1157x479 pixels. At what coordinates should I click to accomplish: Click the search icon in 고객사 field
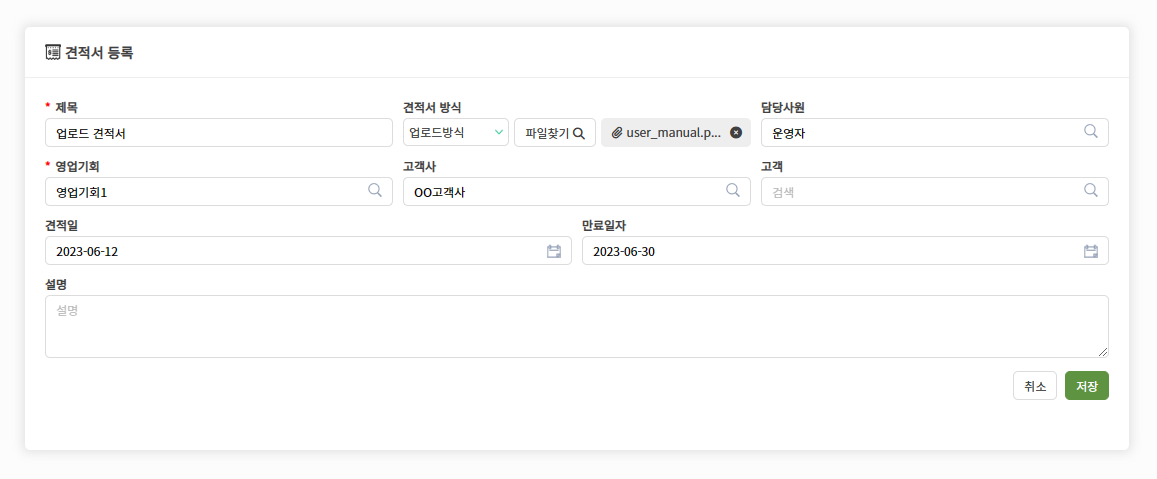(733, 190)
